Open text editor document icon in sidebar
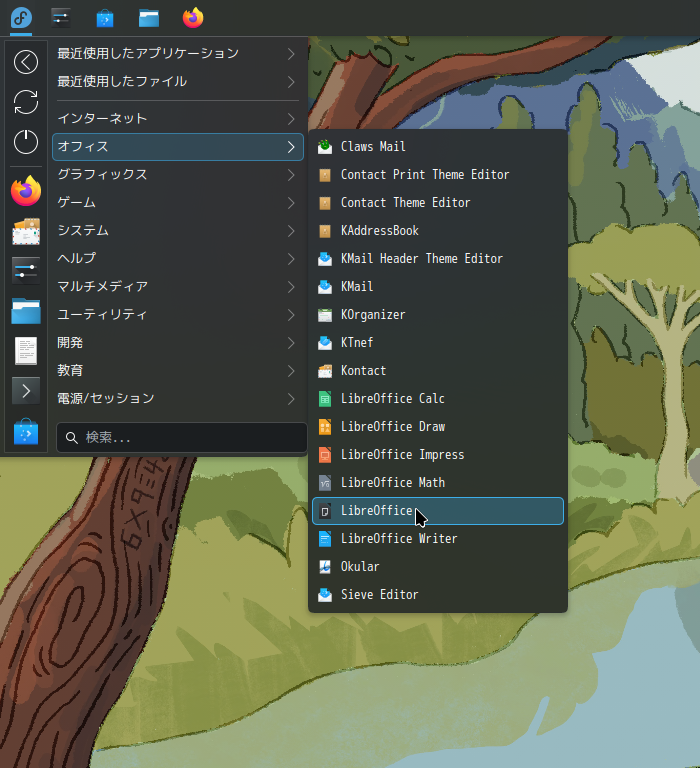This screenshot has height=768, width=700. pyautogui.click(x=26, y=351)
